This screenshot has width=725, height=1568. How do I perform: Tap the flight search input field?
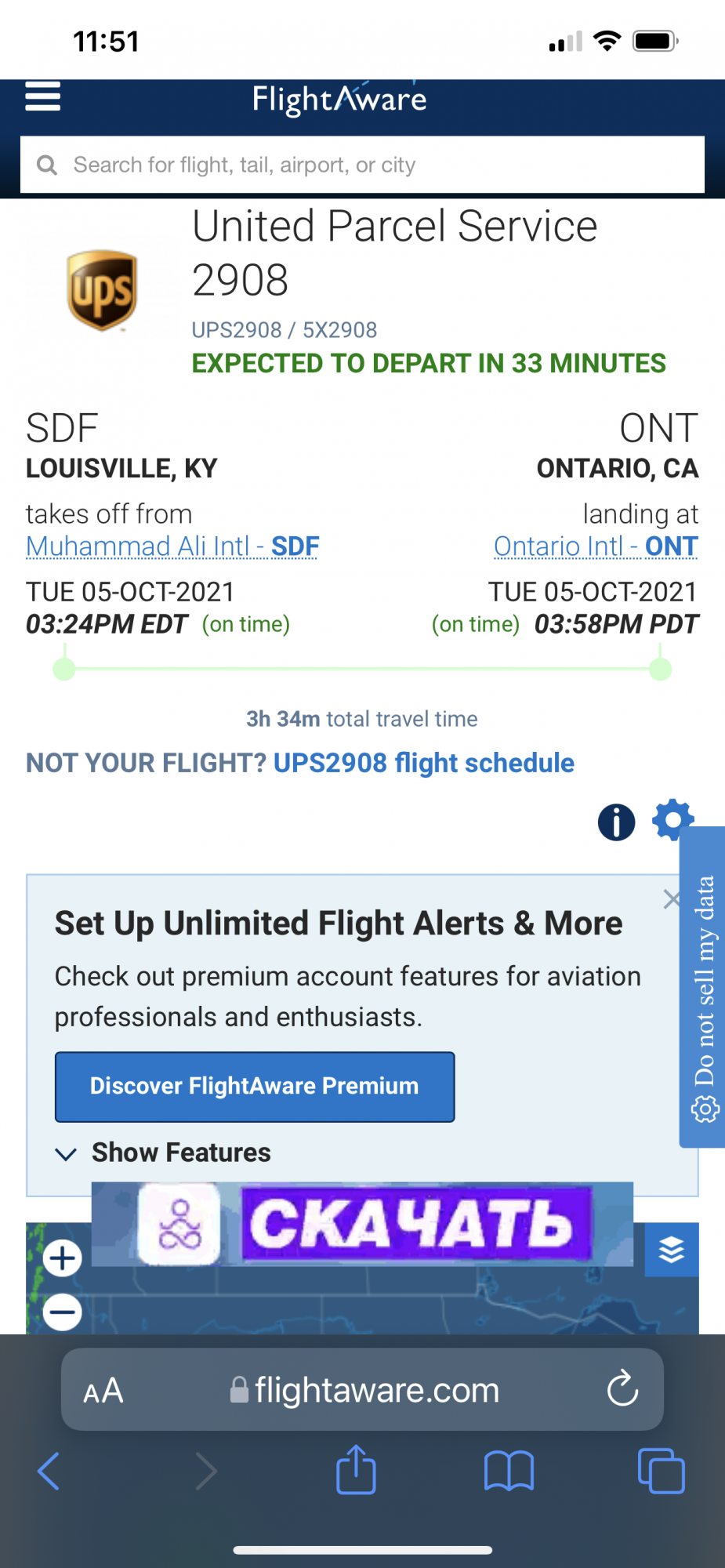tap(362, 165)
